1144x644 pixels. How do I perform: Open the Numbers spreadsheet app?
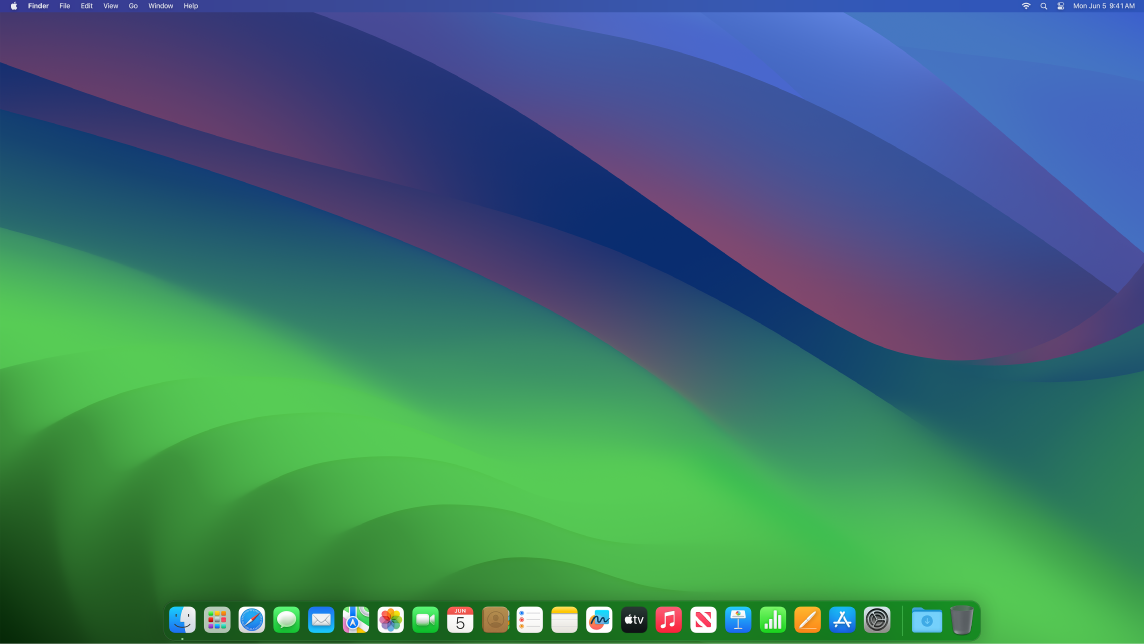(x=772, y=620)
